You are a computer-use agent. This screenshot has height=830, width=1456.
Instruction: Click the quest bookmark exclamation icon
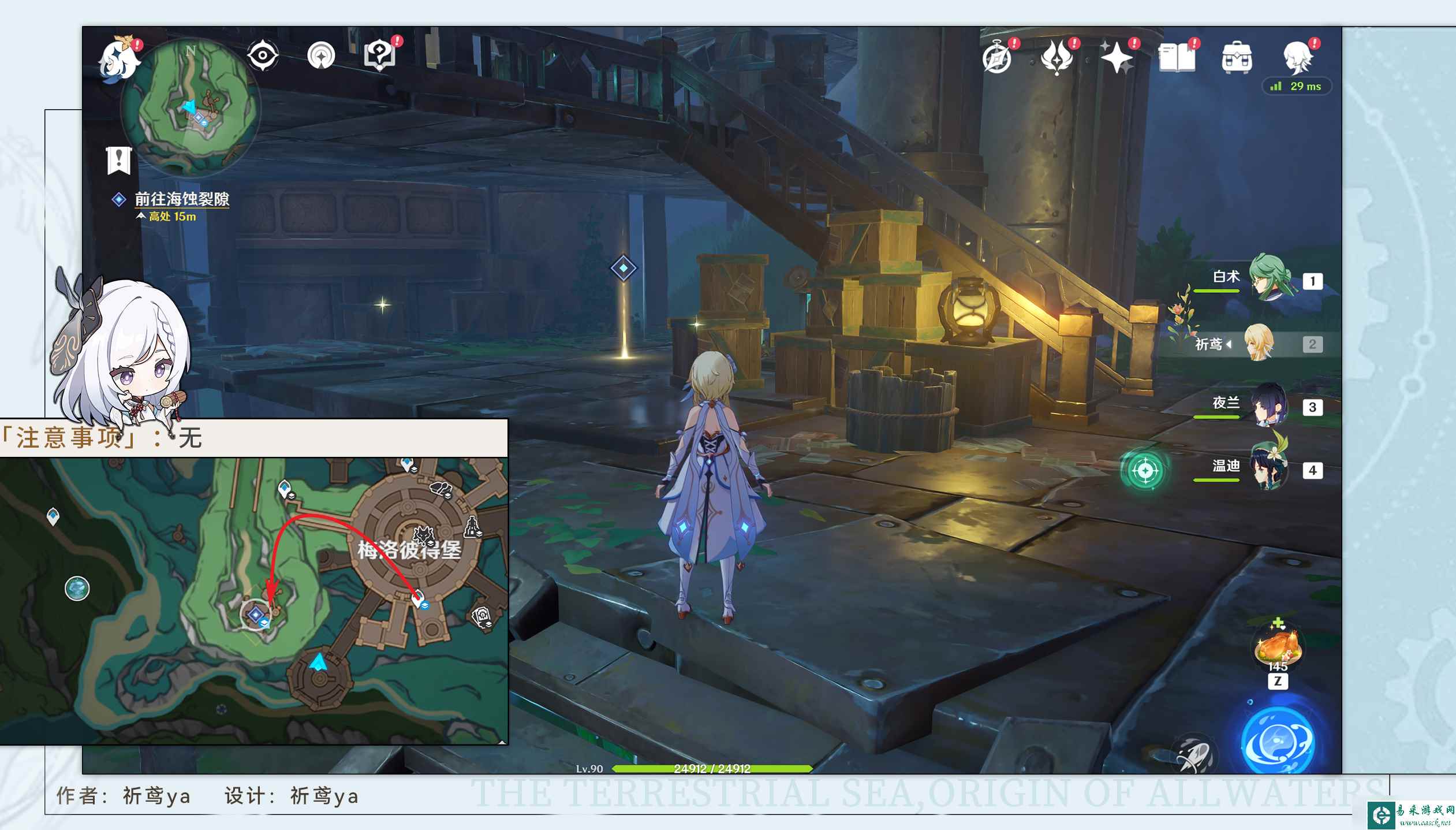point(119,160)
